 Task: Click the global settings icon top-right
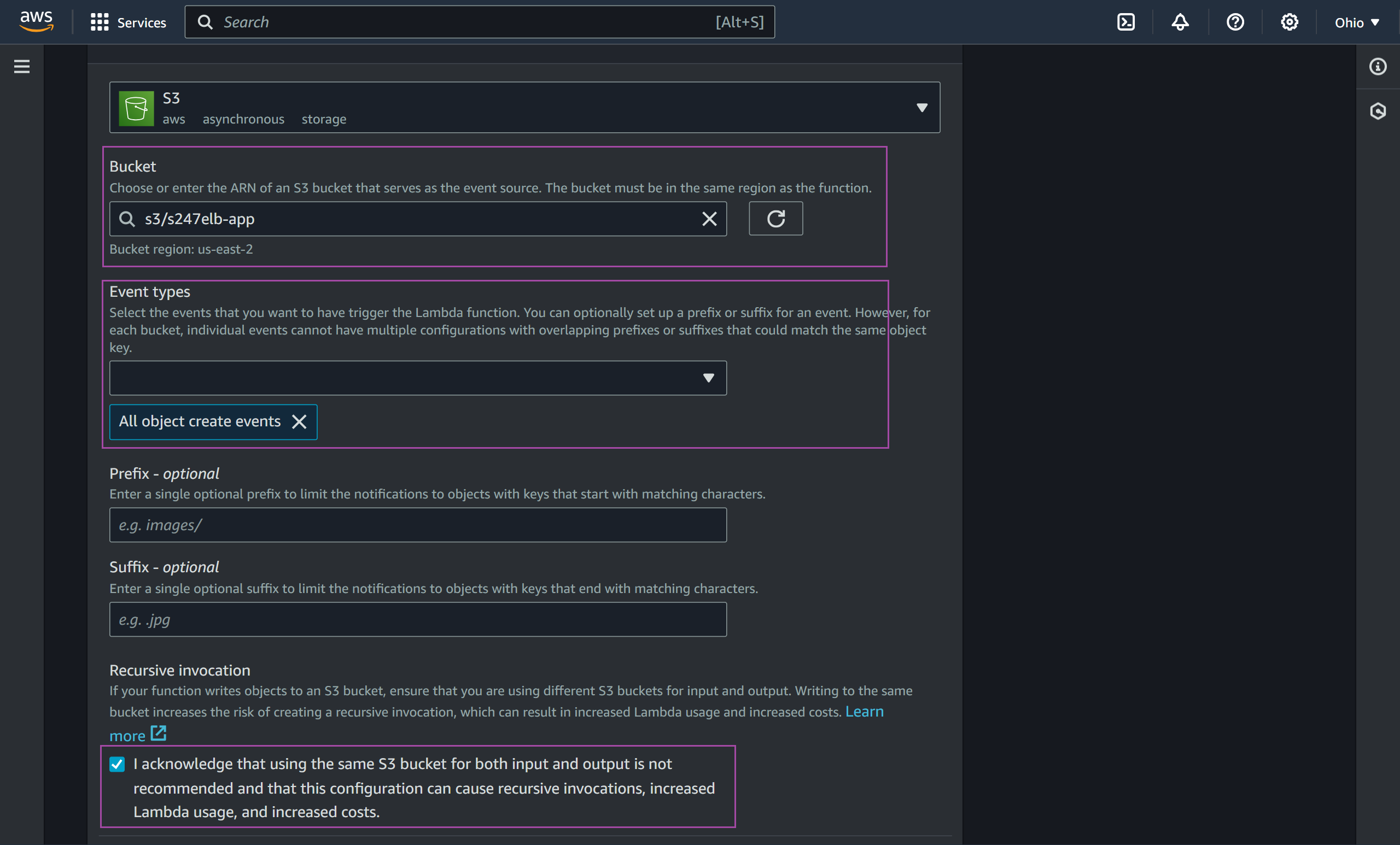(x=1289, y=21)
